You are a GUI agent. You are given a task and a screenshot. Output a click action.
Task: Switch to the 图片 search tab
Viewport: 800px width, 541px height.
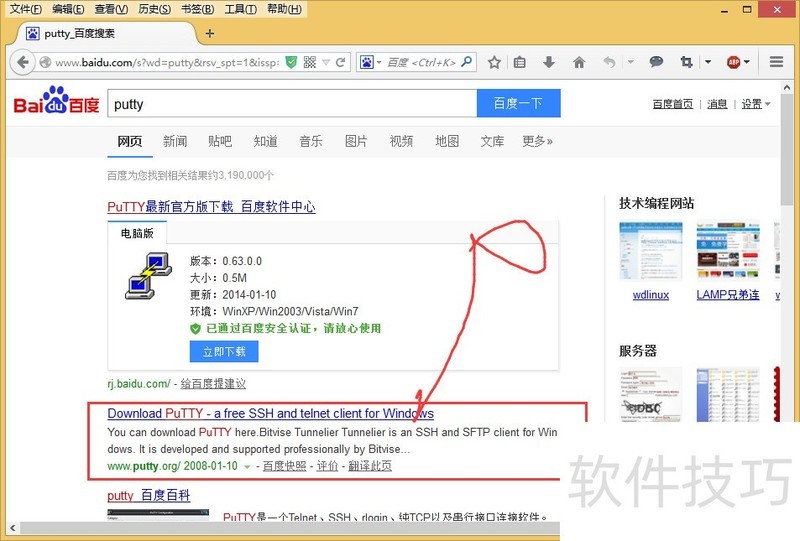click(356, 141)
